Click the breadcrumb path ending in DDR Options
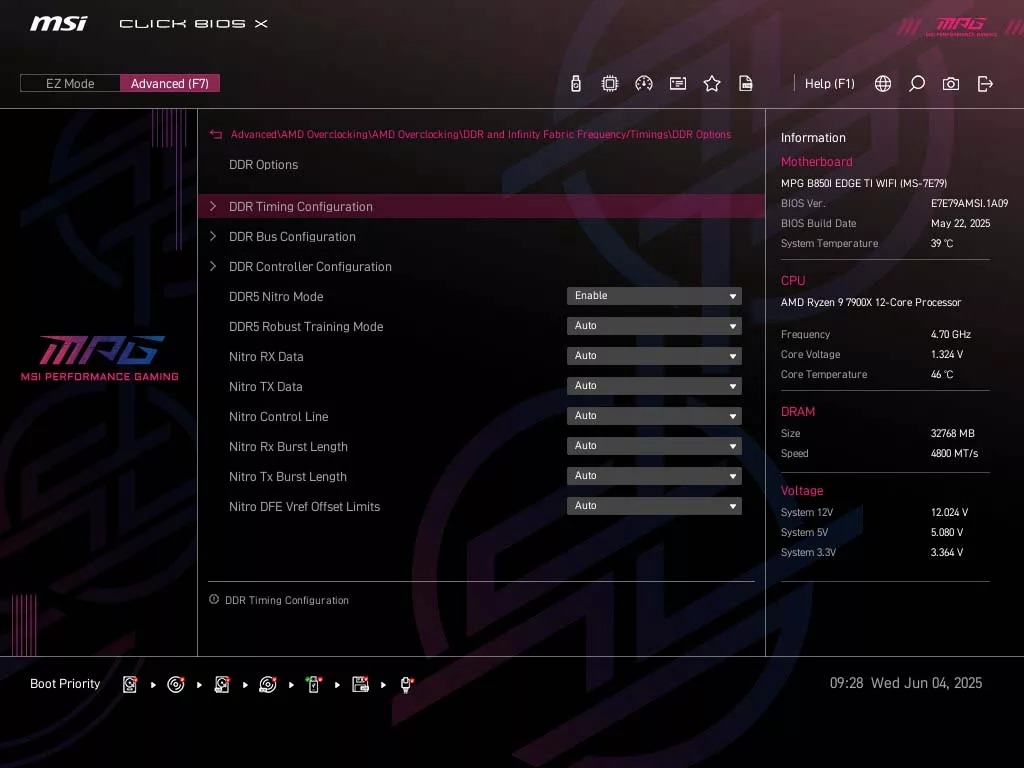 (481, 135)
